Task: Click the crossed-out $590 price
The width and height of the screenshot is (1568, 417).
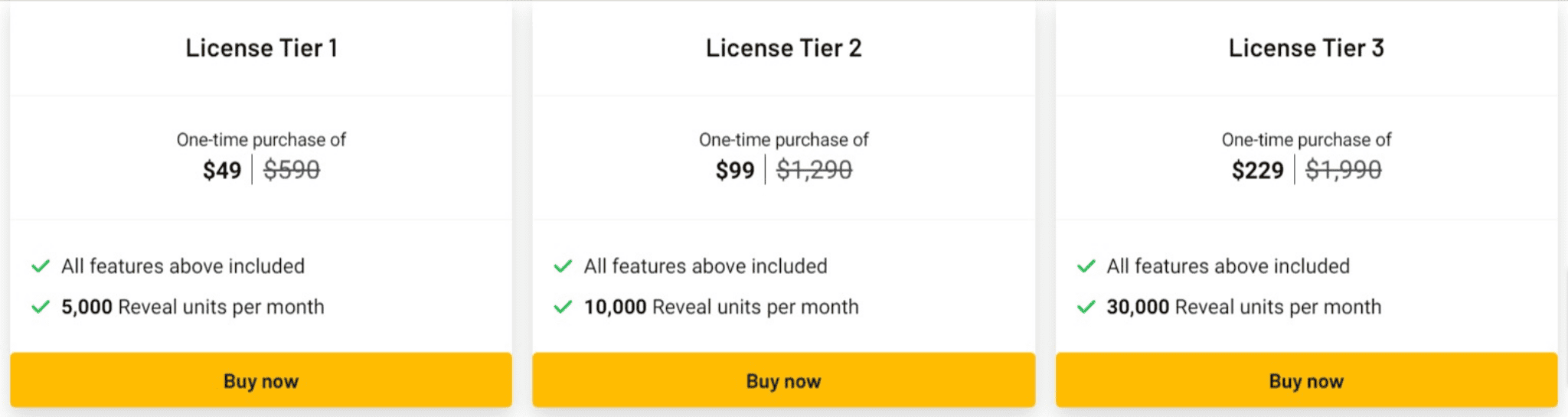Action: (292, 170)
